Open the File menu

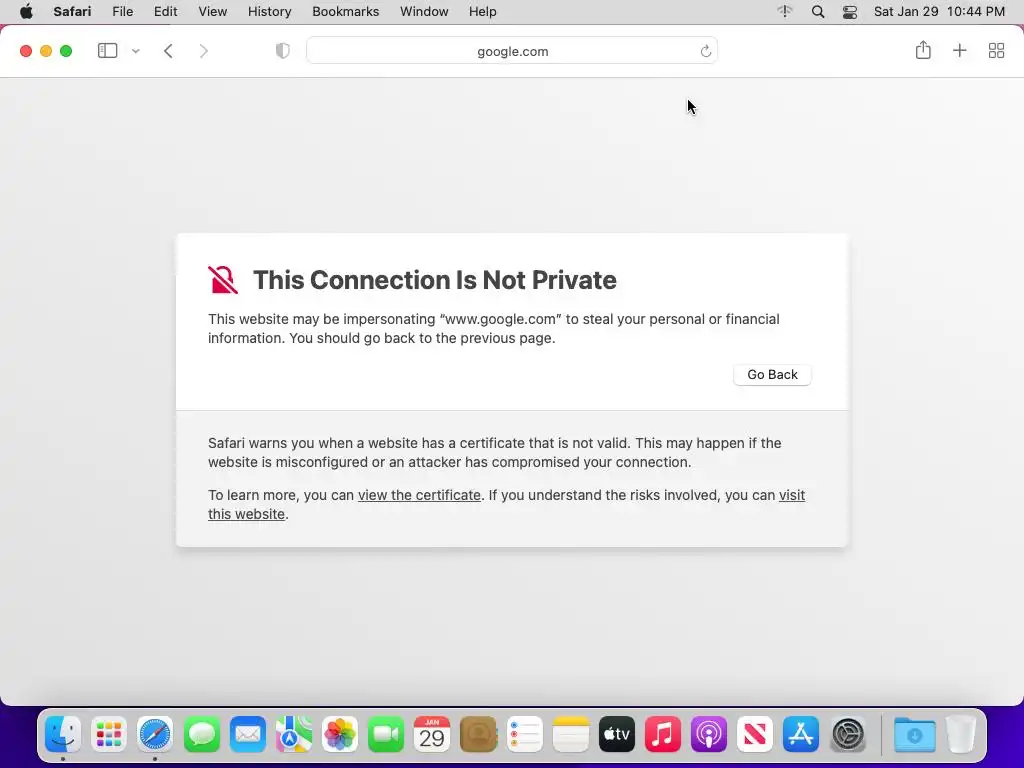pyautogui.click(x=122, y=12)
